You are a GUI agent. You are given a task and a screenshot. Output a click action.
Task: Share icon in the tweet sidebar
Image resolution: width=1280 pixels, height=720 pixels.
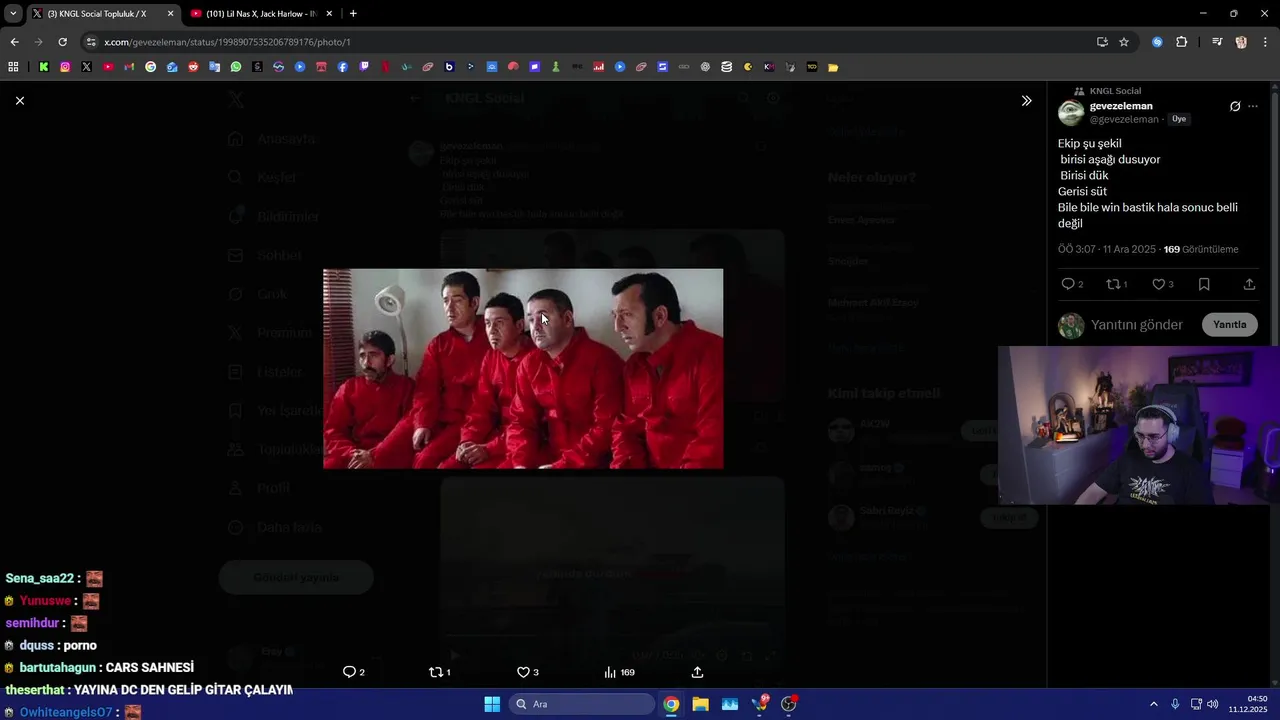pos(1249,284)
